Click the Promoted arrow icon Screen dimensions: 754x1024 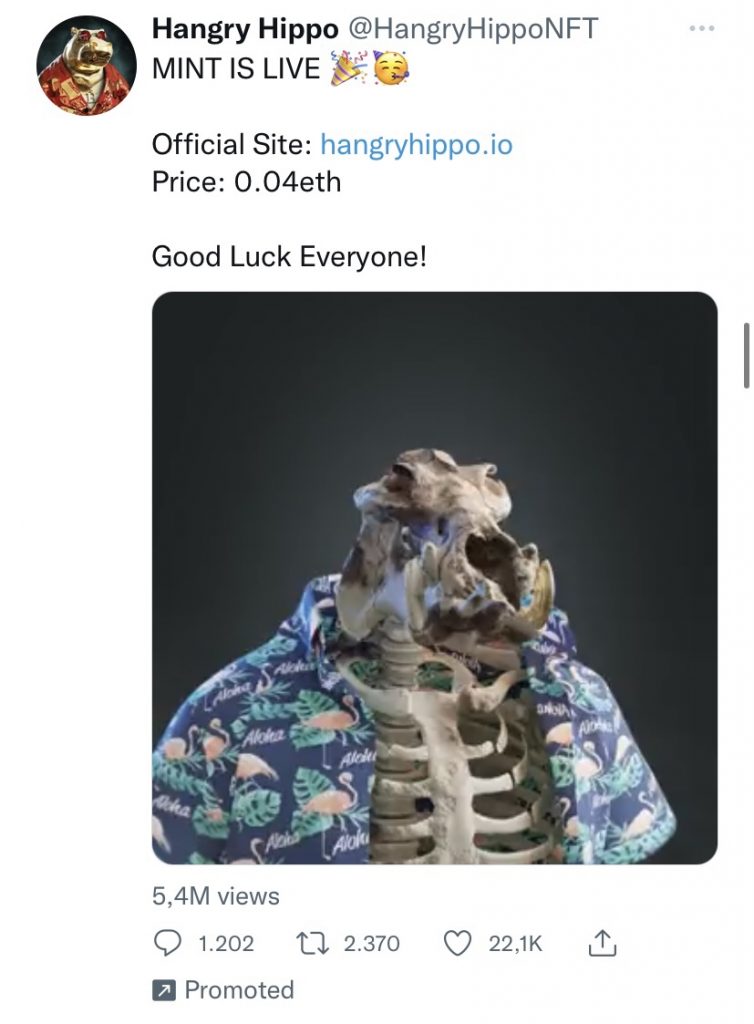coord(162,991)
